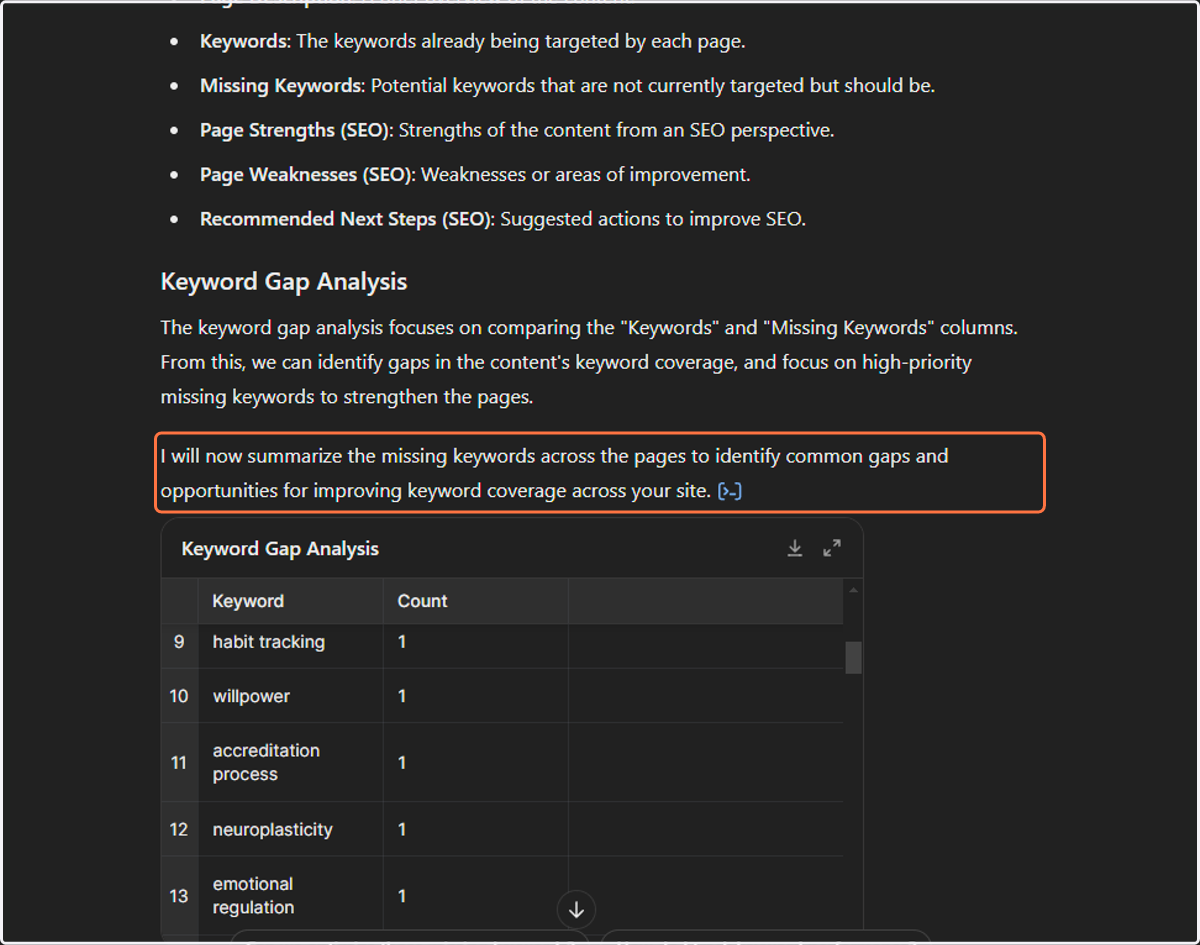The image size is (1200, 945).
Task: Expand the Keyword Gap Analysis table fullscreen
Action: [832, 548]
